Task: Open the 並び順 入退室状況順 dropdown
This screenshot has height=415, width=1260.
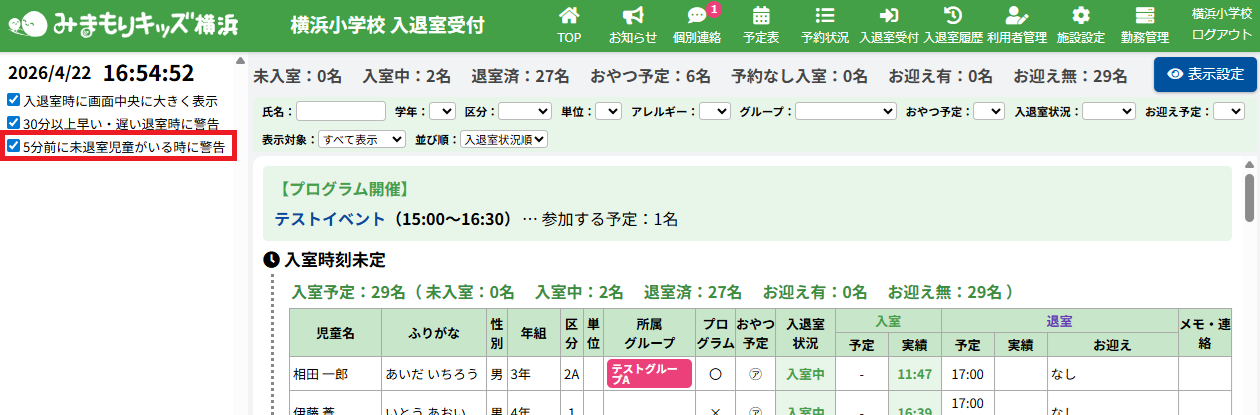Action: 503,139
